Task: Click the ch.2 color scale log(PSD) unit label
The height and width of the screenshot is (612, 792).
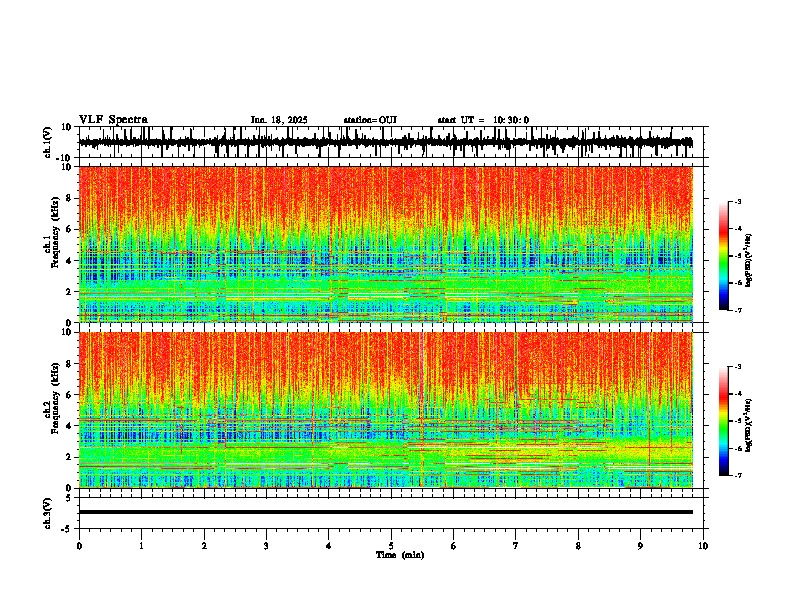Action: (749, 425)
